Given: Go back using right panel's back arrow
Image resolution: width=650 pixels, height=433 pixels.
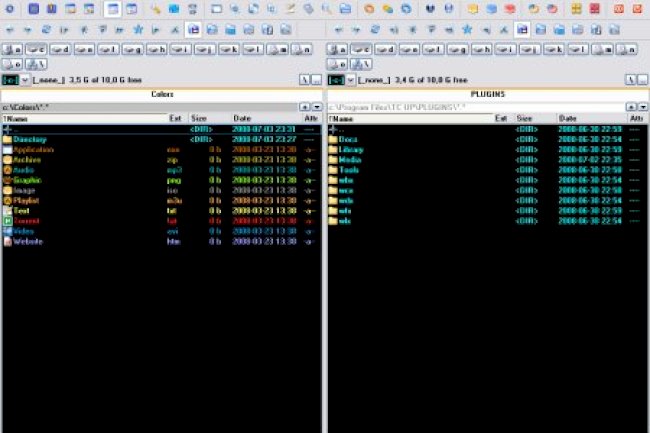Looking at the screenshot, I should tap(339, 30).
